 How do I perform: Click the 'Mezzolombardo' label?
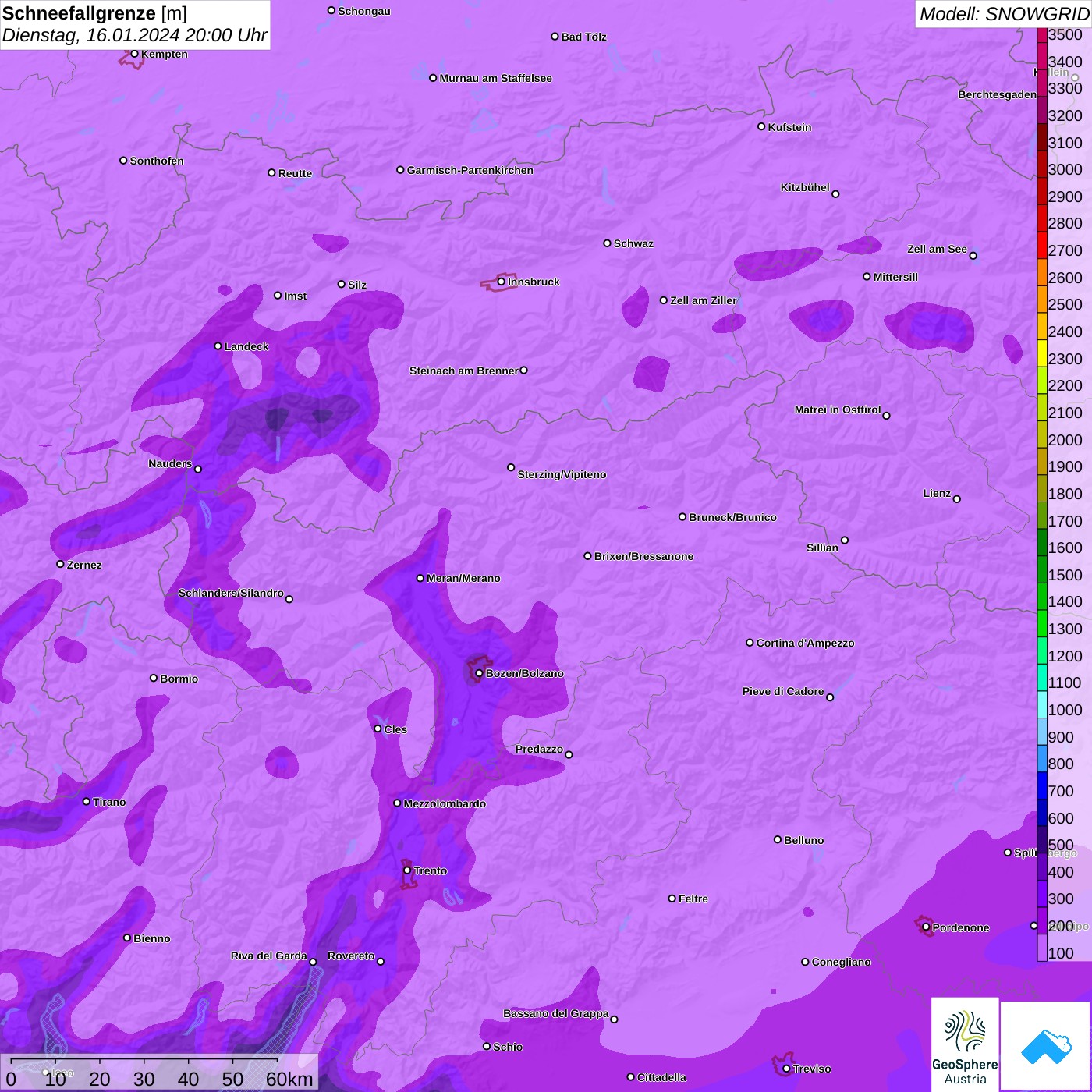click(445, 803)
